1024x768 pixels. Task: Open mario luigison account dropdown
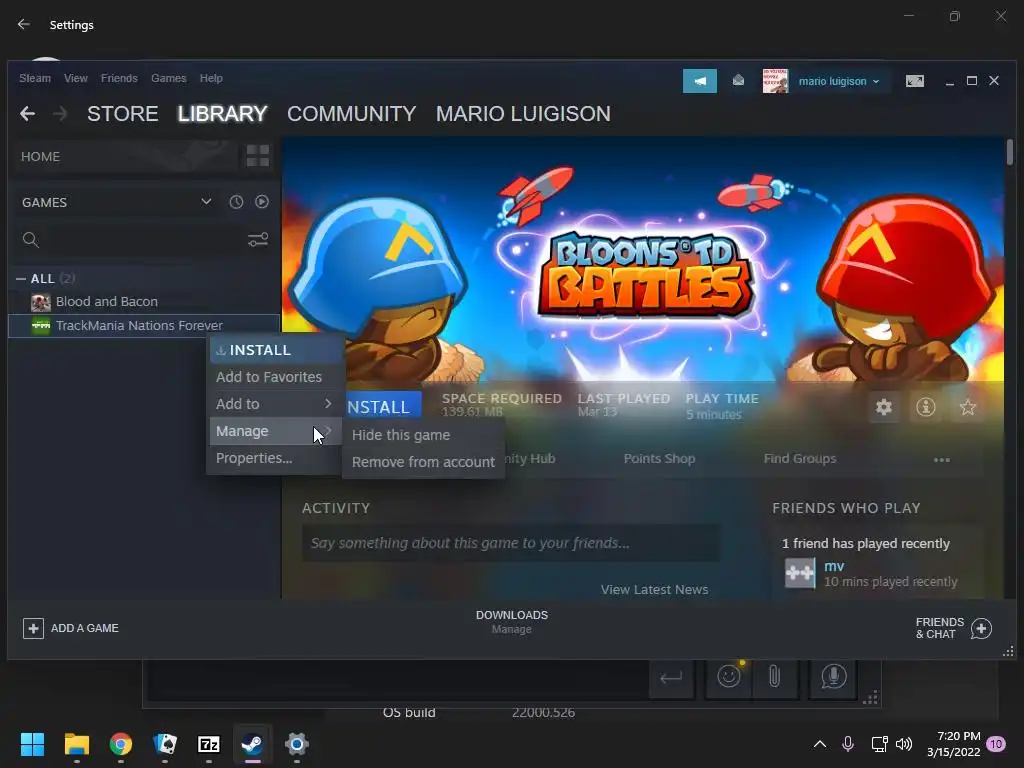(x=839, y=81)
